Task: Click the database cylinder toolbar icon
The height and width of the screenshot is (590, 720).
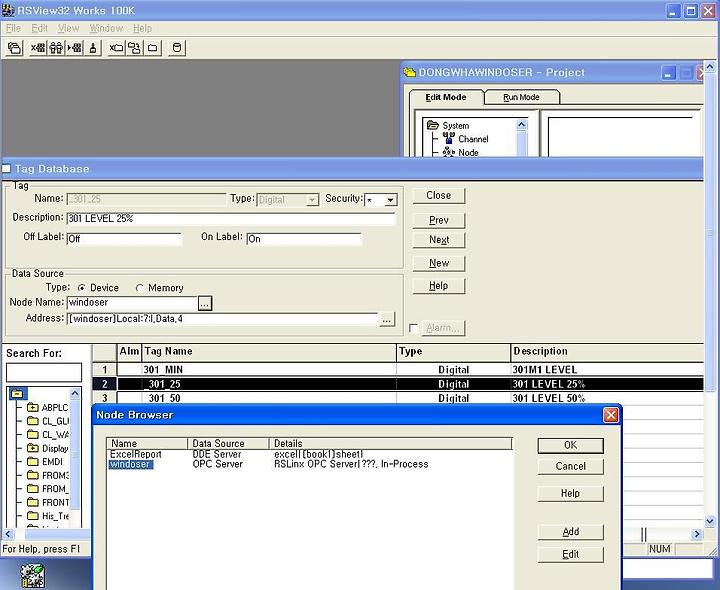Action: coord(177,48)
